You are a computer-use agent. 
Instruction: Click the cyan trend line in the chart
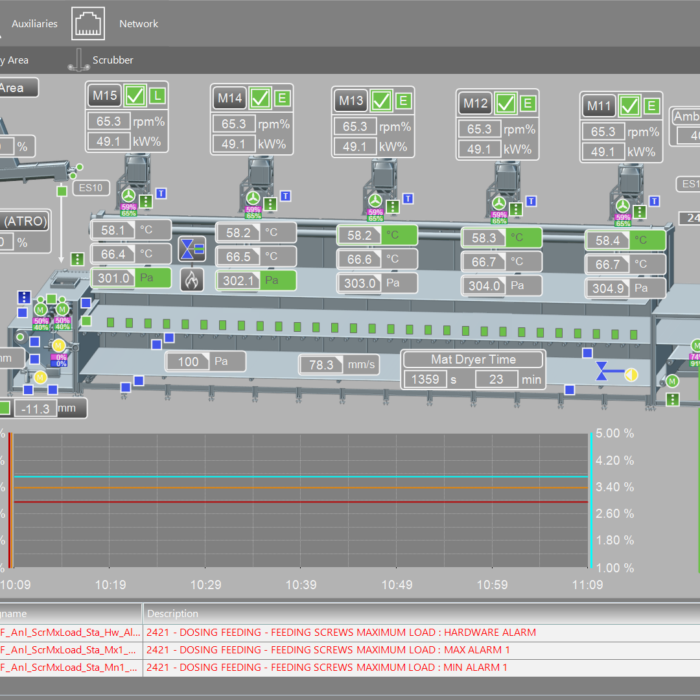pos(300,477)
